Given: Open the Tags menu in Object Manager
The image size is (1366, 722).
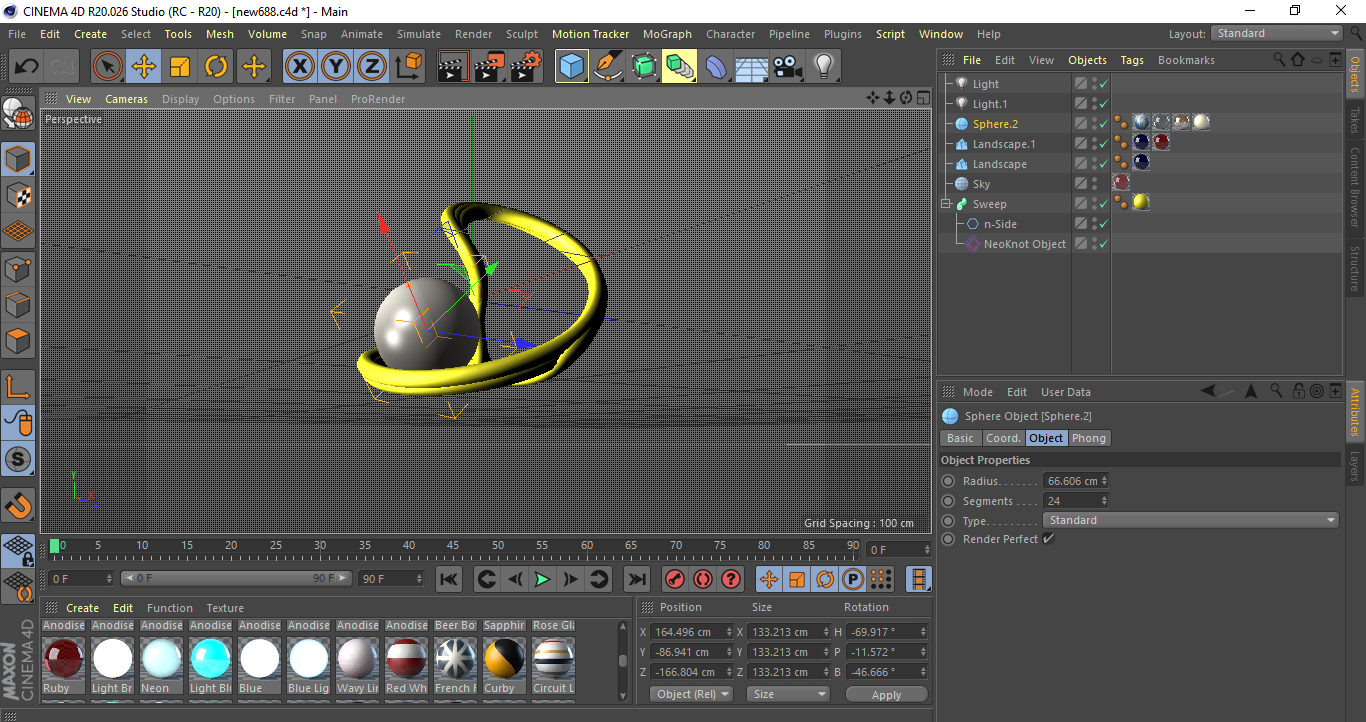Looking at the screenshot, I should (x=1132, y=60).
